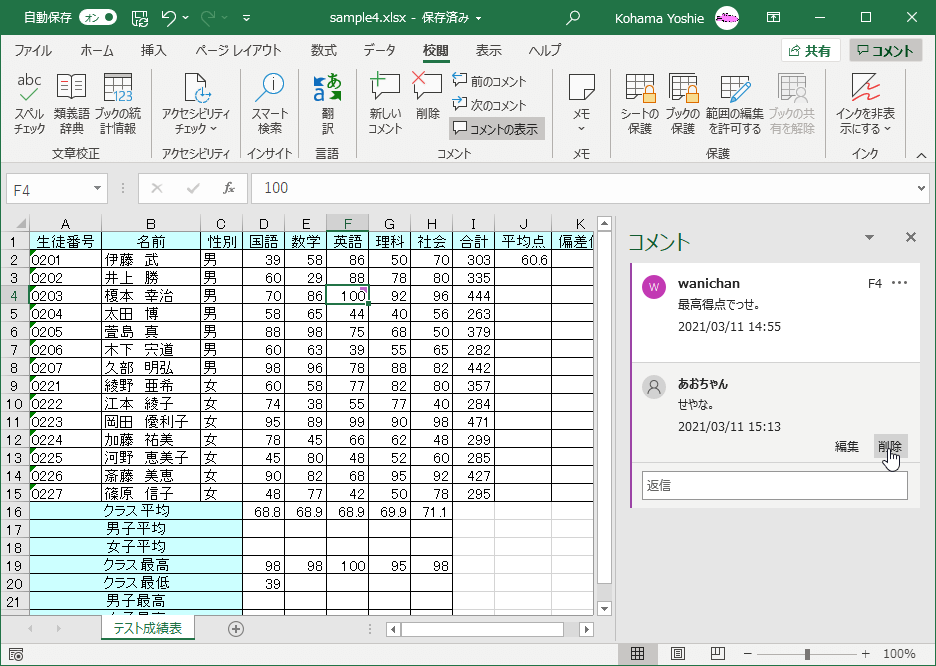Click the スマート検索 smart lookup icon
This screenshot has width=936, height=666.
tap(269, 104)
